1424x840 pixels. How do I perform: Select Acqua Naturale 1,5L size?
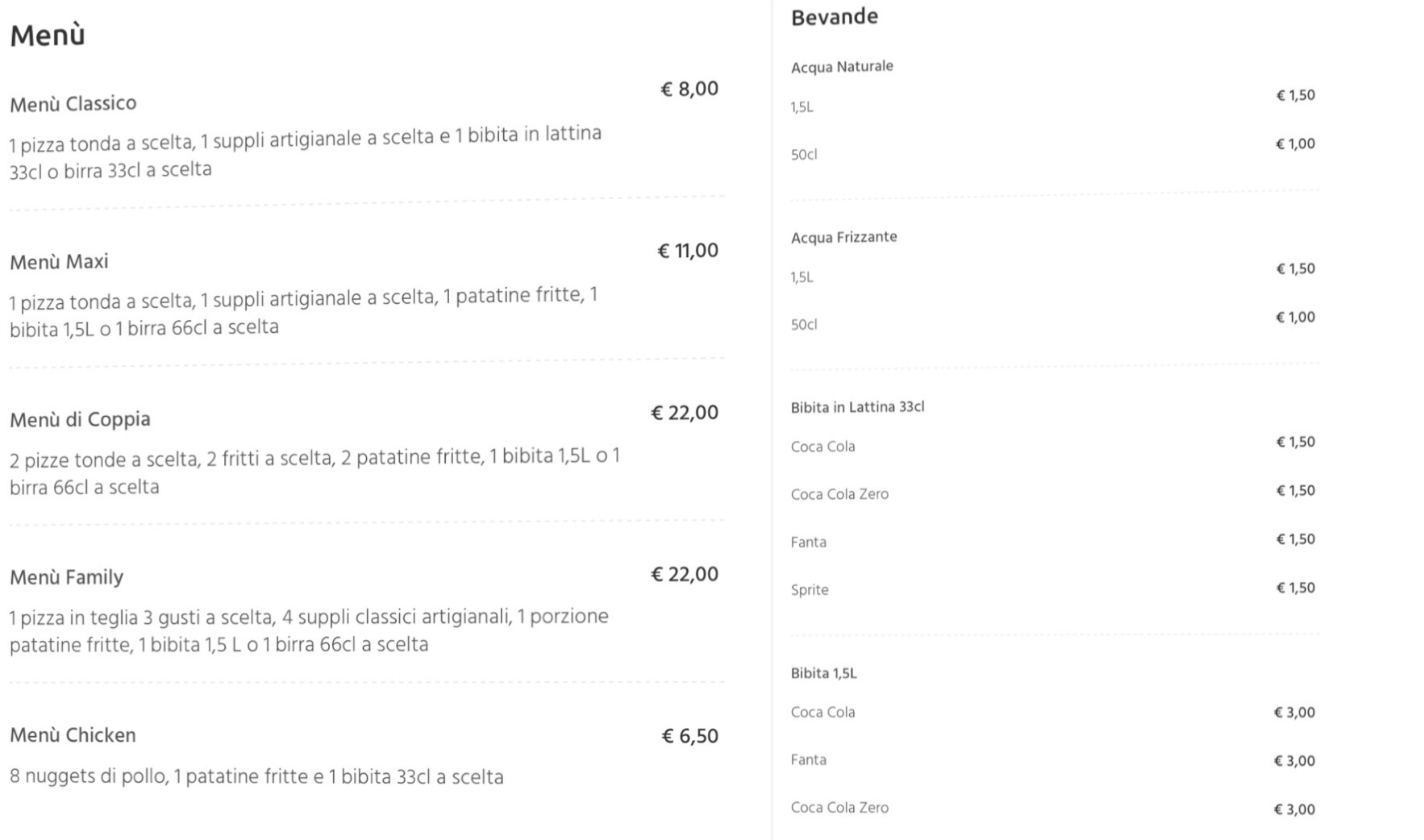802,107
